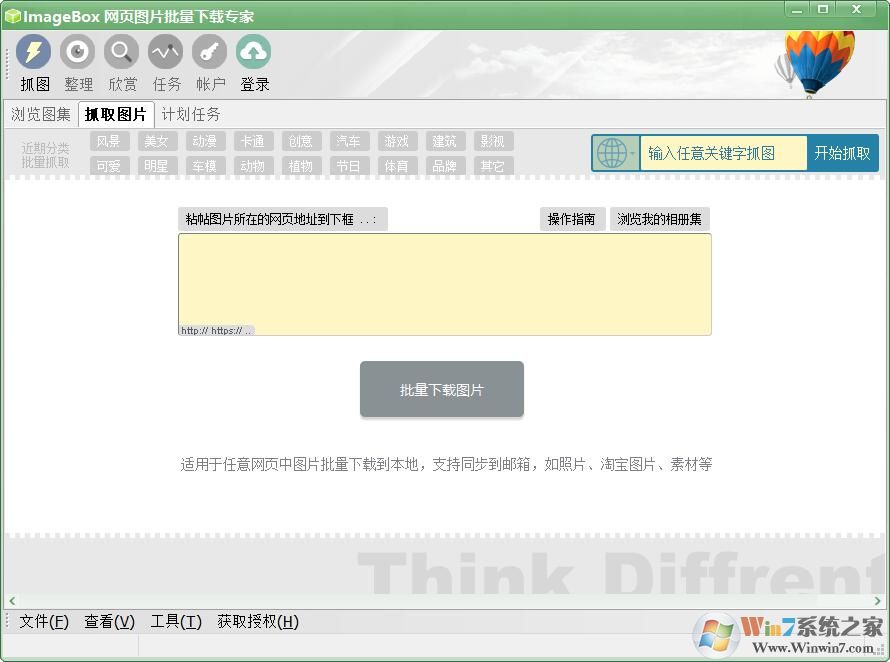
Task: Open the 查看(V) menu
Action: 110,622
